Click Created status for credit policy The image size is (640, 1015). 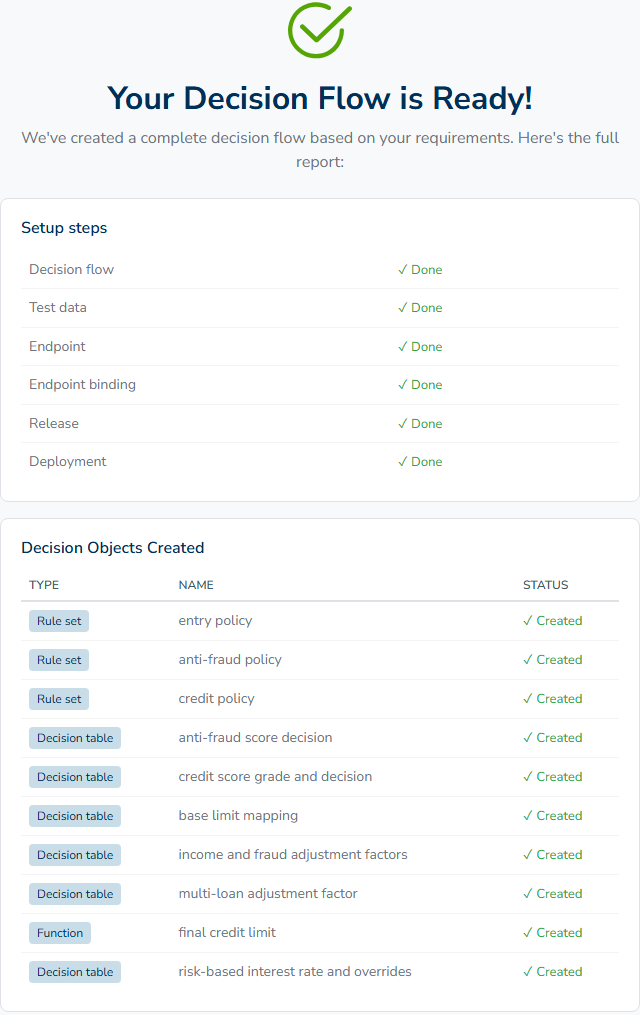[x=553, y=698]
